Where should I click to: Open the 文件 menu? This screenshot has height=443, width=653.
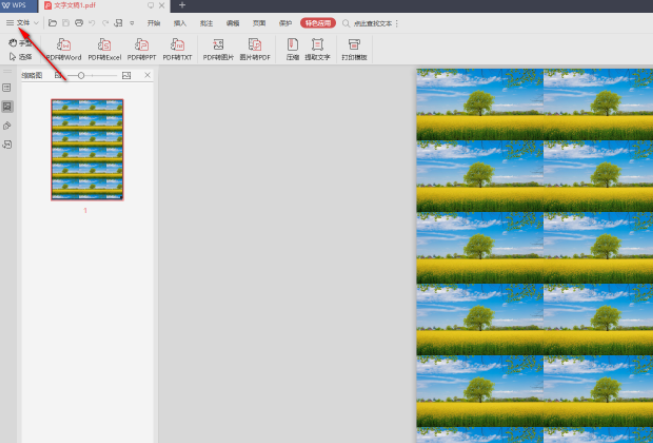click(22, 22)
